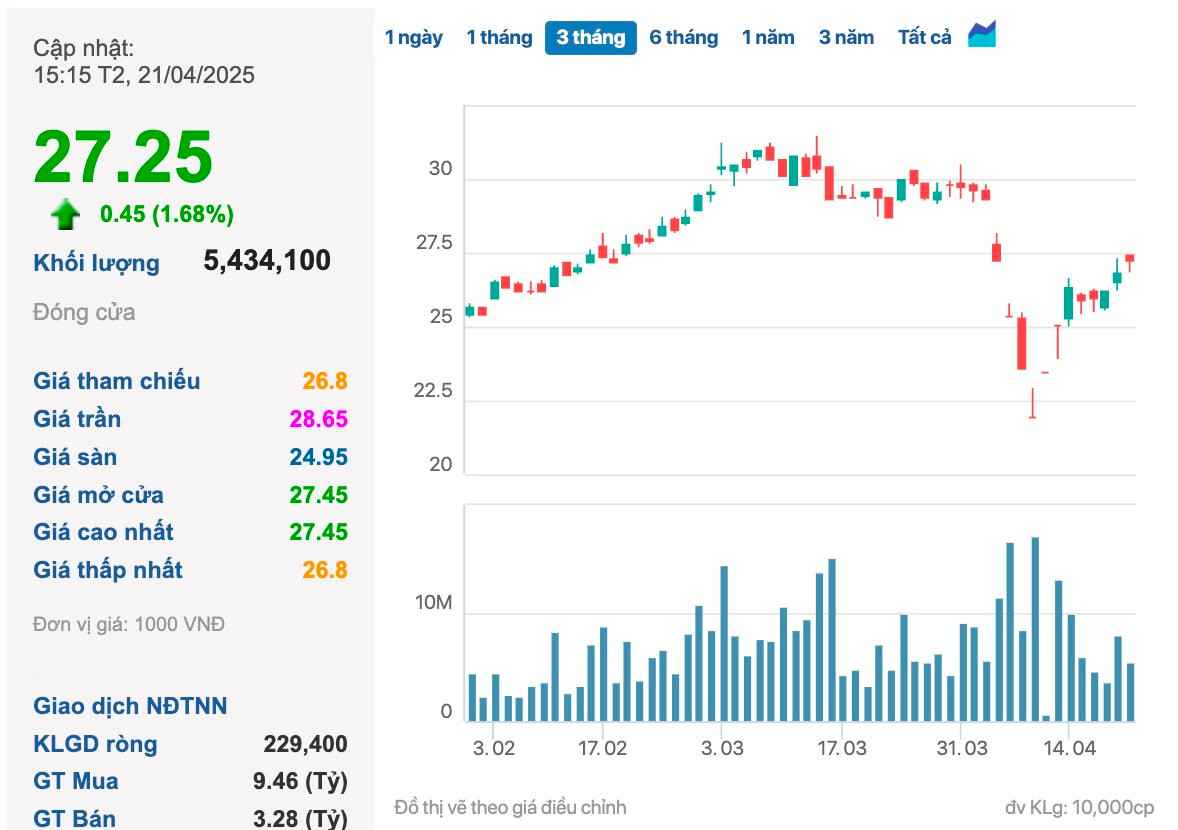This screenshot has width=1178, height=830.
Task: Switch to the 1 năm range
Action: coord(768,36)
